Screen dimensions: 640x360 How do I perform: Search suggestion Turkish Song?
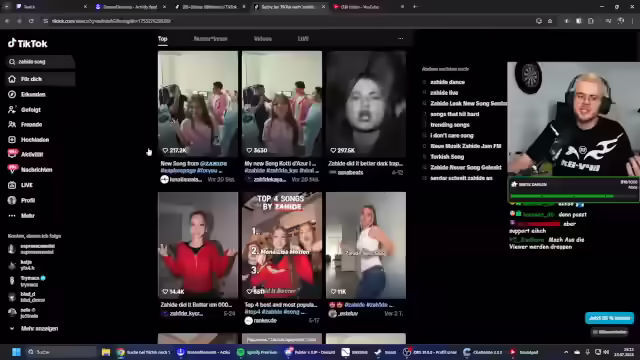coord(447,157)
